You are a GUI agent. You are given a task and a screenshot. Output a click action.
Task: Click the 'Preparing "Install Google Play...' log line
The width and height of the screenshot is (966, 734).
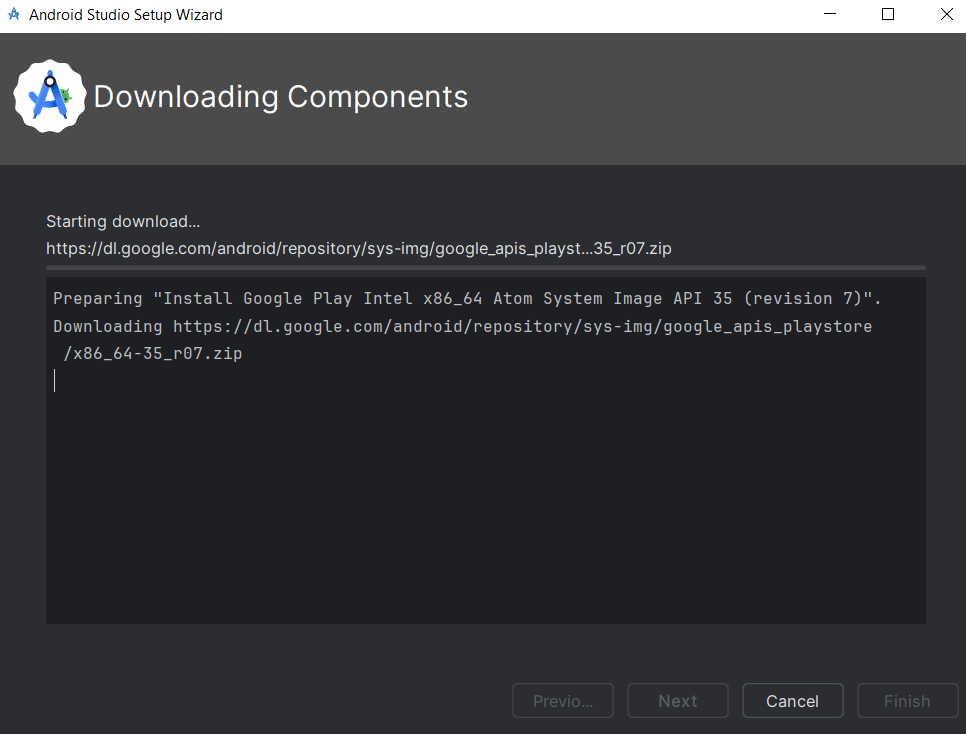[467, 299]
